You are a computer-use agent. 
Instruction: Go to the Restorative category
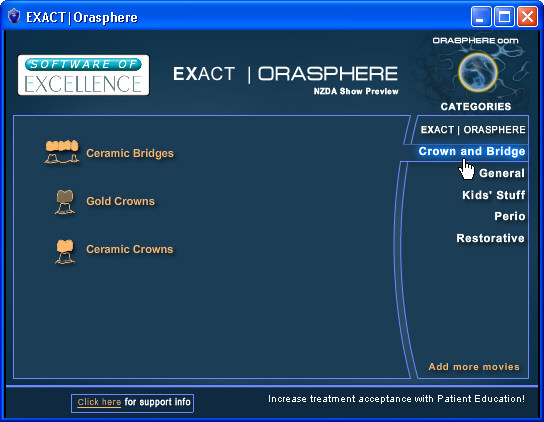tap(490, 238)
